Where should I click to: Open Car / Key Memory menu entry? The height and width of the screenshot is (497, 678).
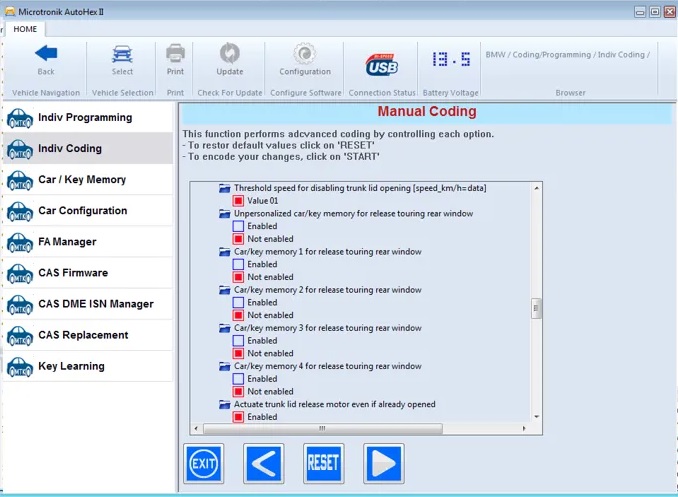[x=88, y=180]
